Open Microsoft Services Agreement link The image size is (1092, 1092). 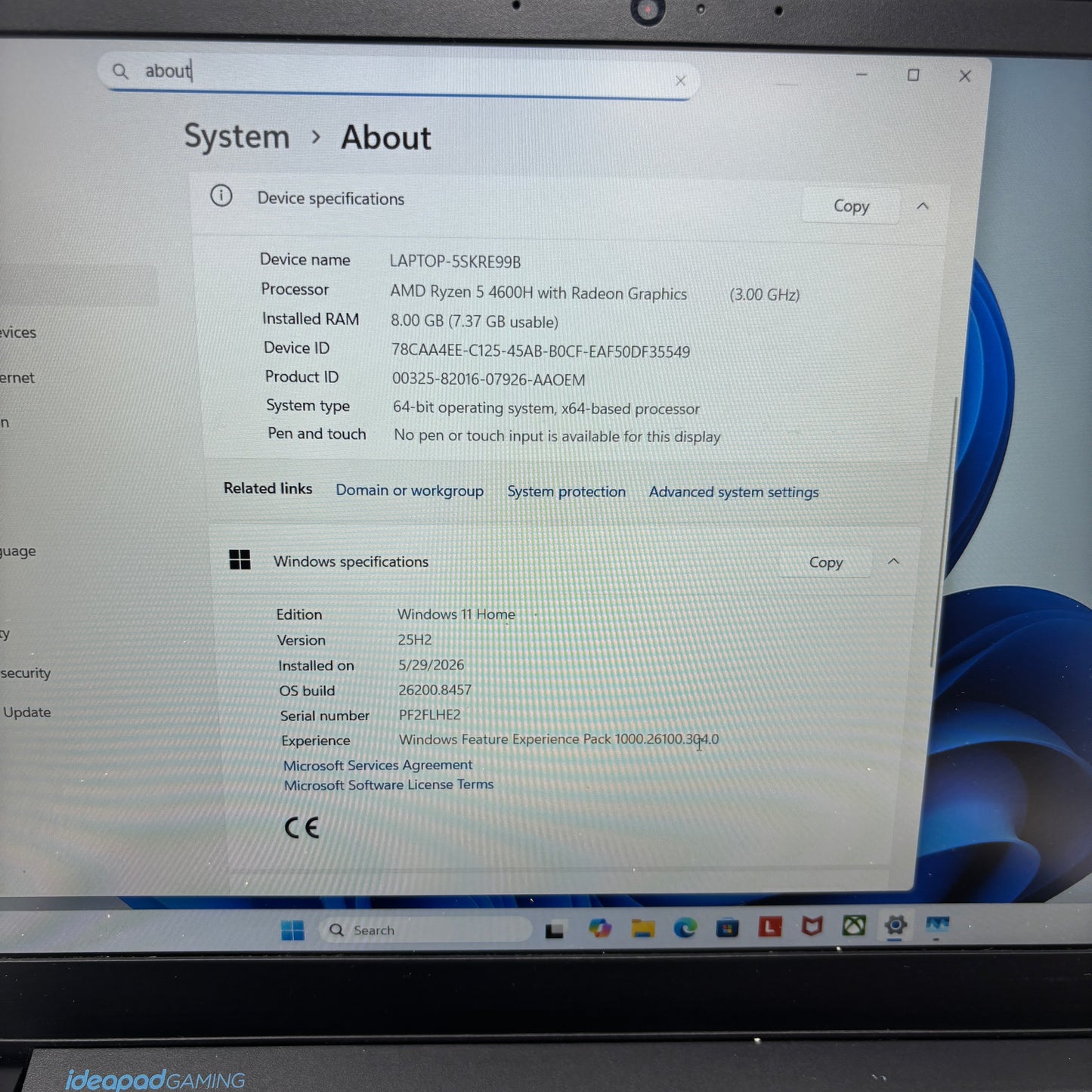[x=378, y=765]
